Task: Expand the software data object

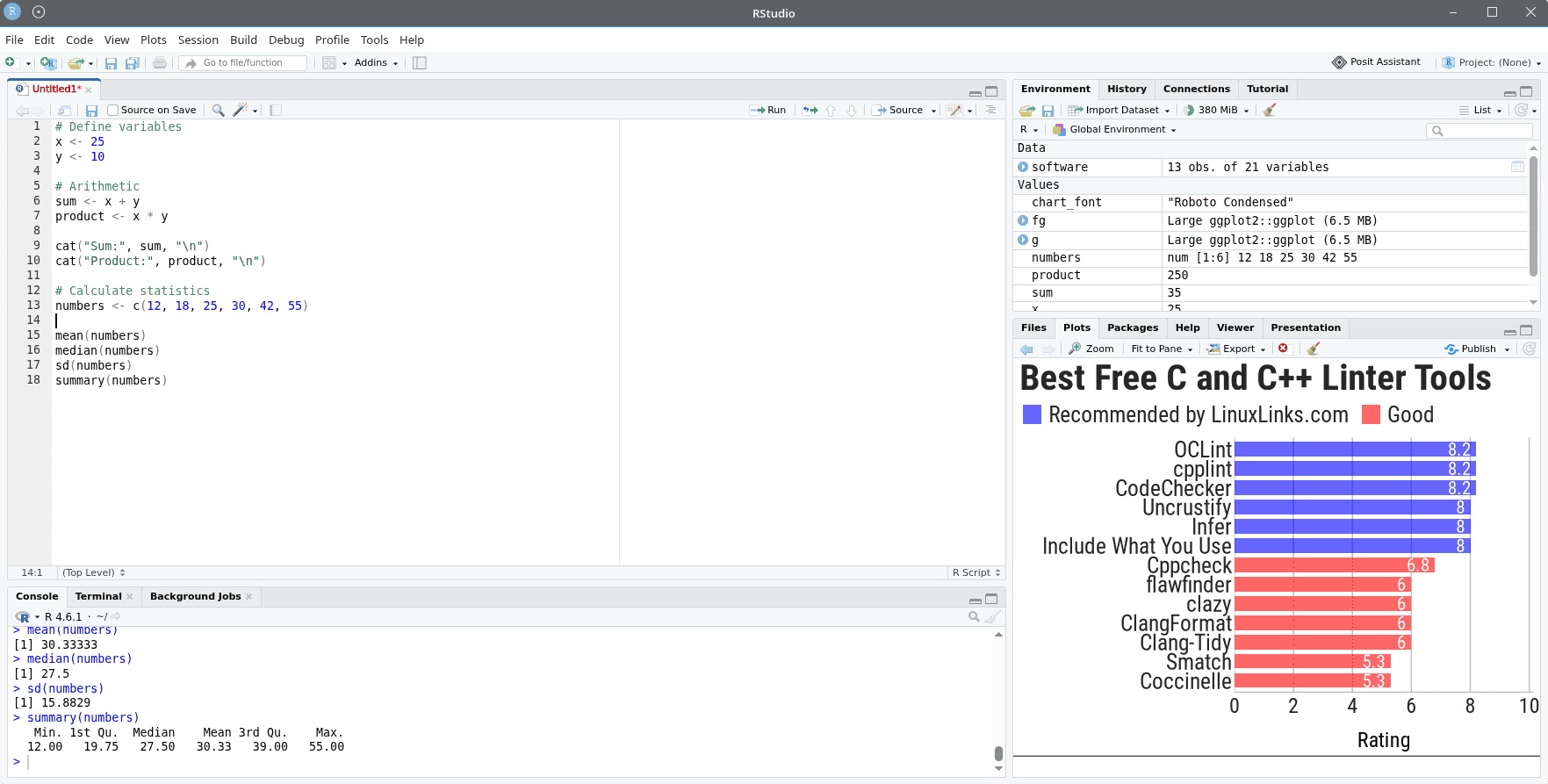Action: 1023,167
